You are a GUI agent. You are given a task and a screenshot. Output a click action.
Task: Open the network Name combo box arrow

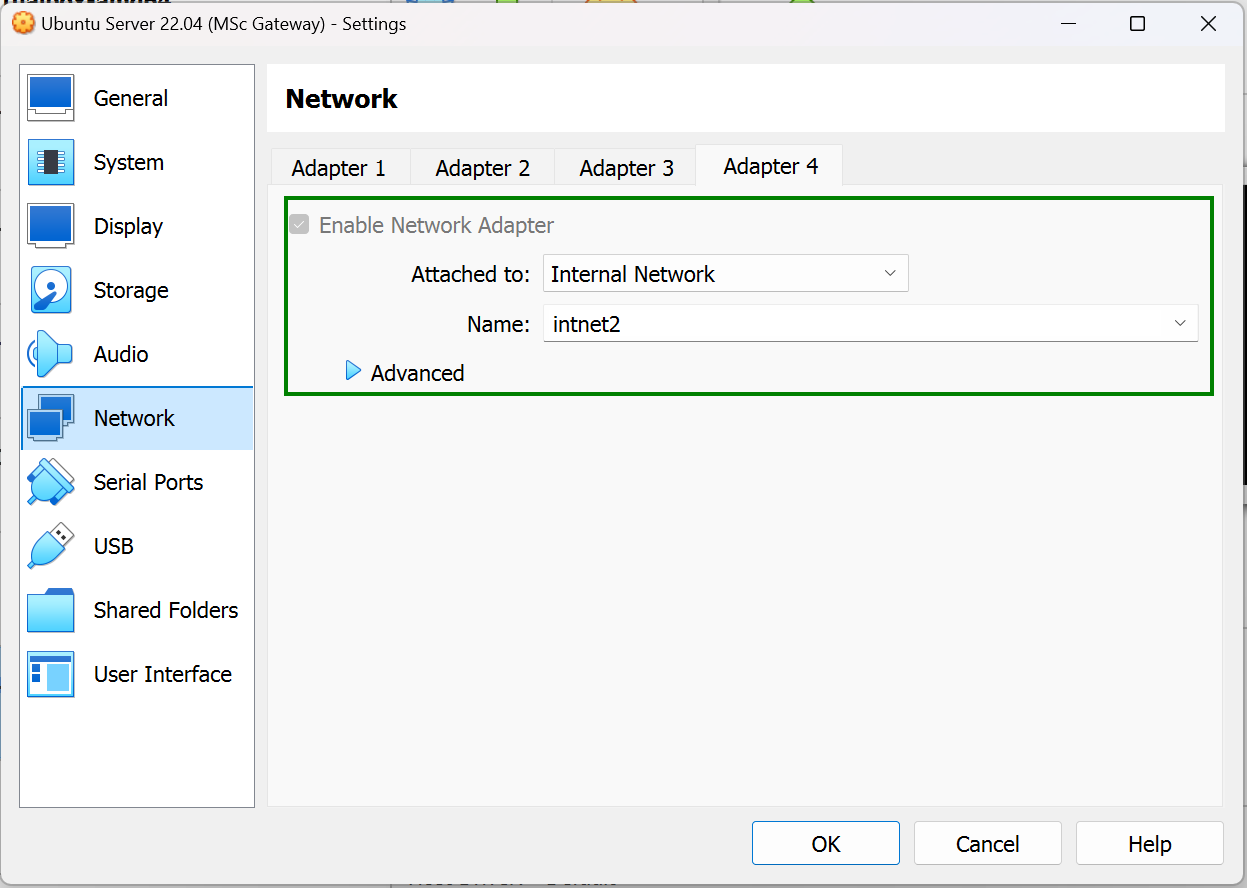1180,323
